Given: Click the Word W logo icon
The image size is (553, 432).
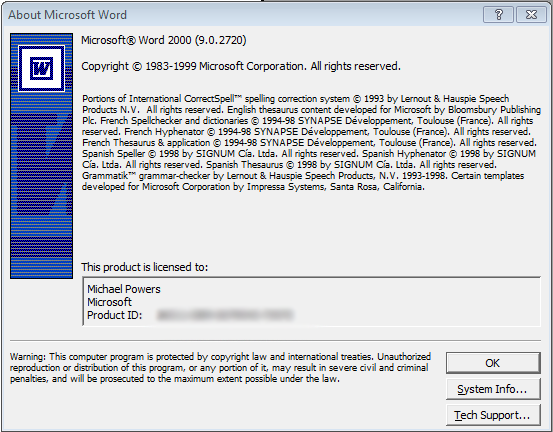Looking at the screenshot, I should coord(42,68).
